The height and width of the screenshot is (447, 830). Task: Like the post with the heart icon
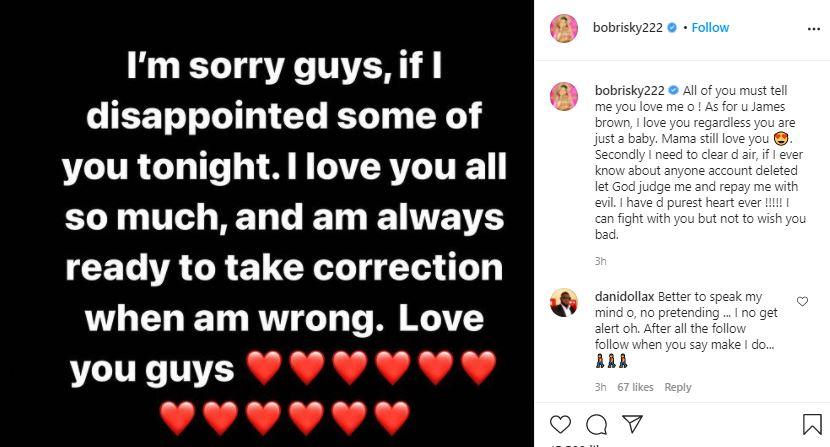click(x=561, y=424)
